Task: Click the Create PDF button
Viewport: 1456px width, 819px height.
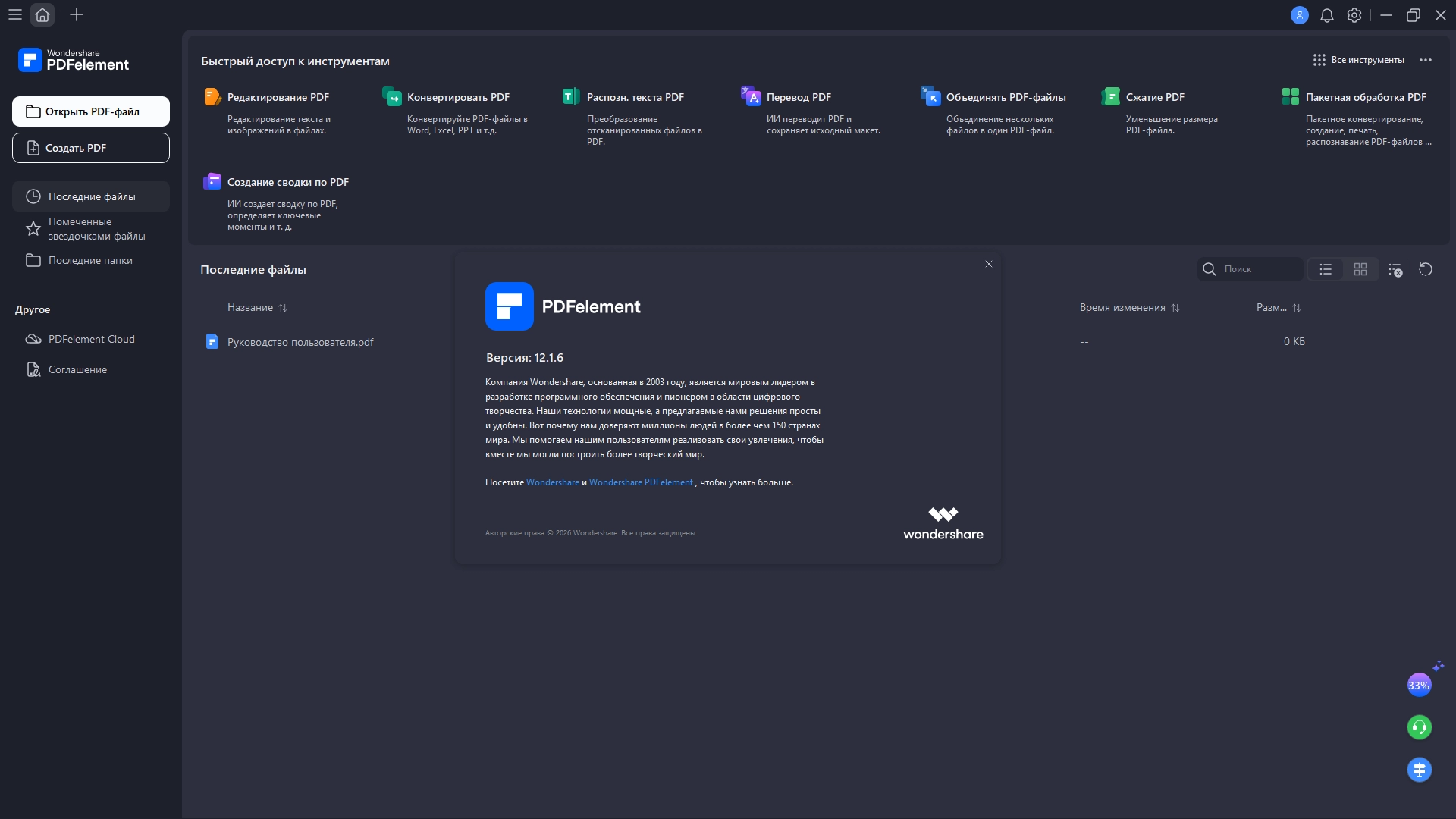Action: pyautogui.click(x=91, y=148)
